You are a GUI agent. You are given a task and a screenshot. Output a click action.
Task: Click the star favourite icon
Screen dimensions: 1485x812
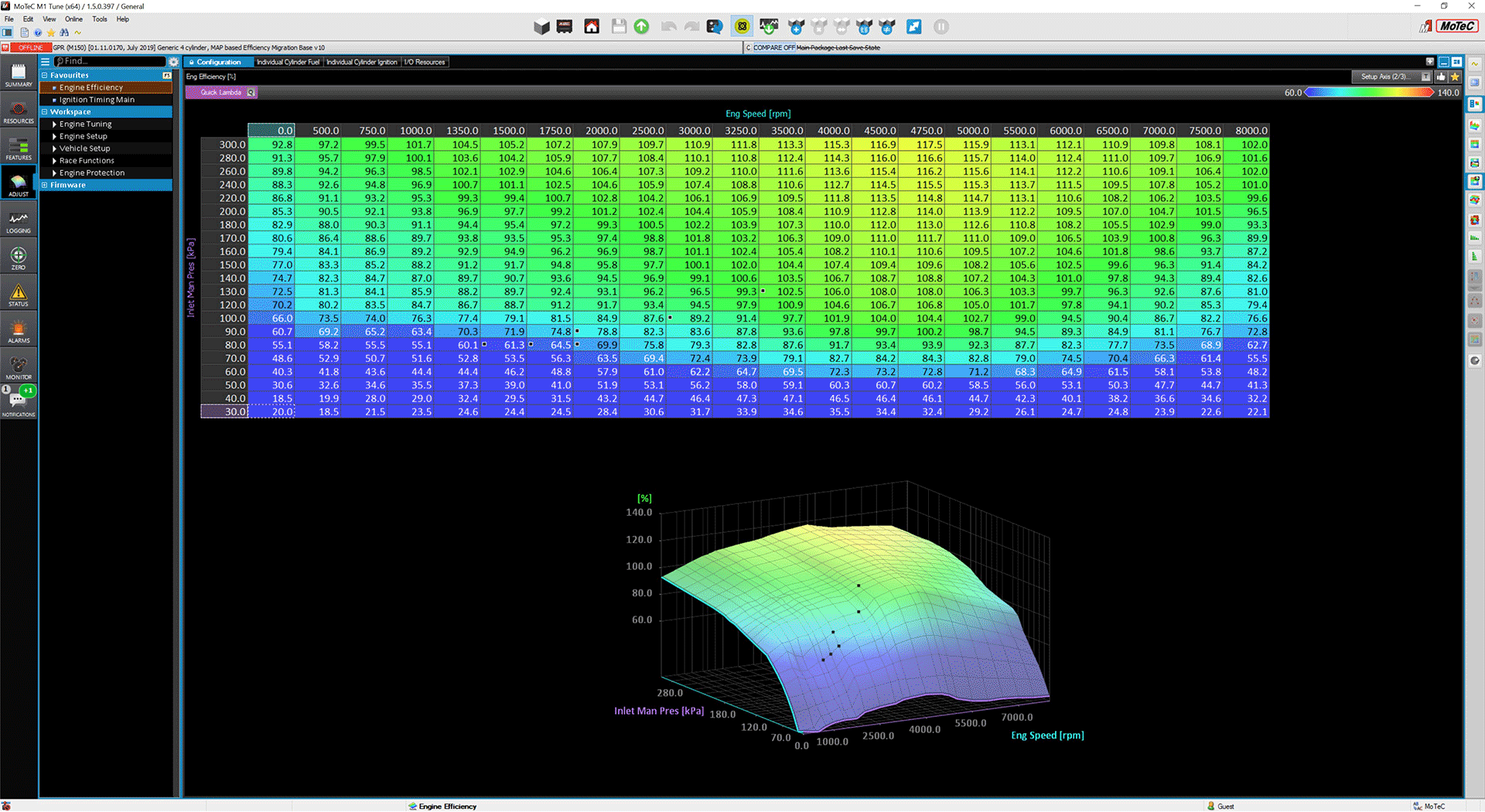1455,77
